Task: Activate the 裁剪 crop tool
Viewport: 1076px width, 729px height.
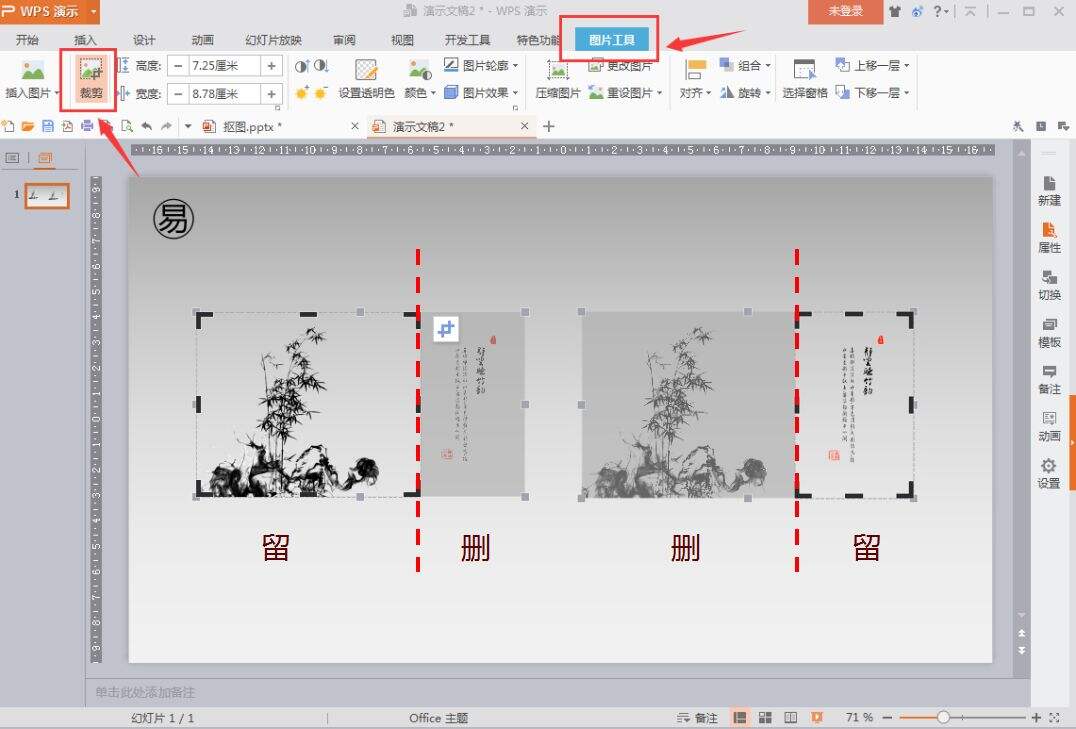Action: click(91, 80)
